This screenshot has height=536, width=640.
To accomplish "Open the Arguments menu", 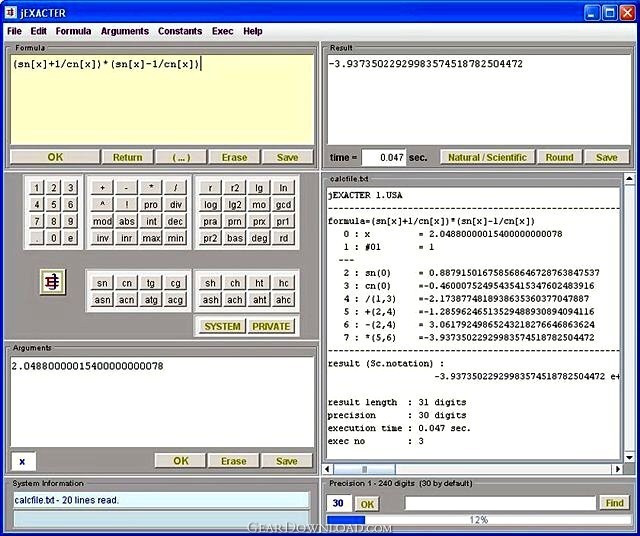I will pos(125,31).
